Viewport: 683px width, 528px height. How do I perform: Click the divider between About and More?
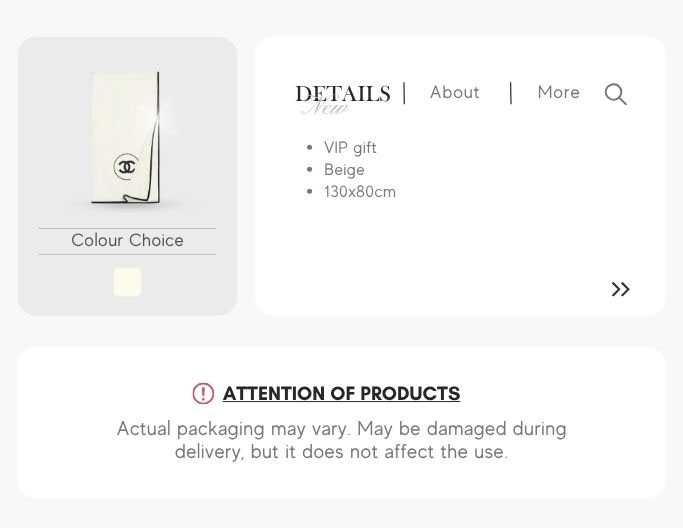coord(511,93)
